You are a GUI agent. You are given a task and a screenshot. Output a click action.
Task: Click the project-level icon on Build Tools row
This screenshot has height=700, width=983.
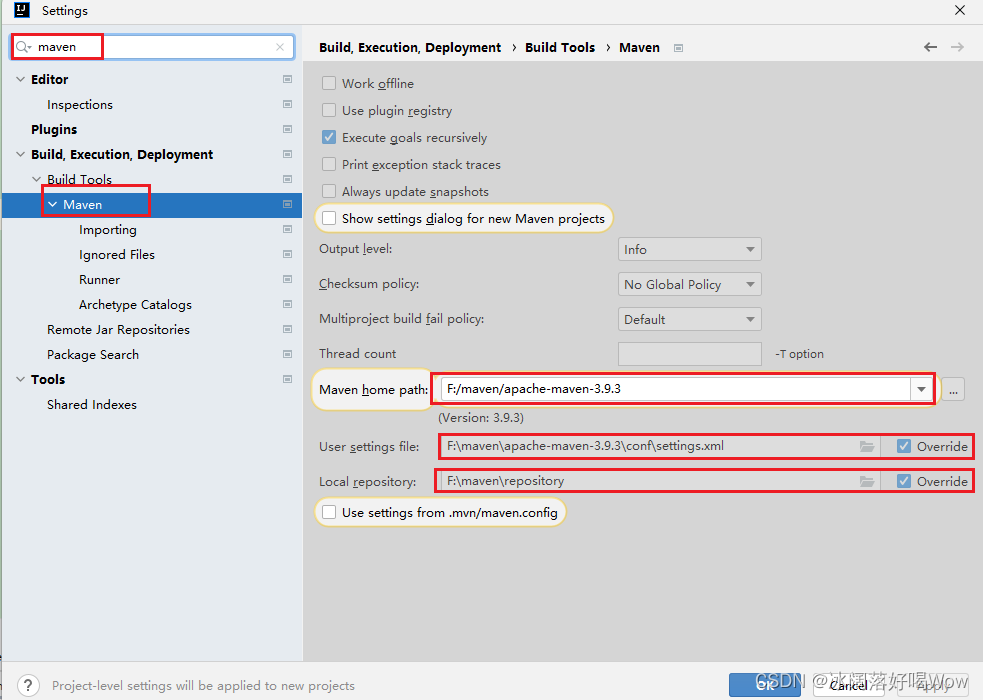point(287,179)
